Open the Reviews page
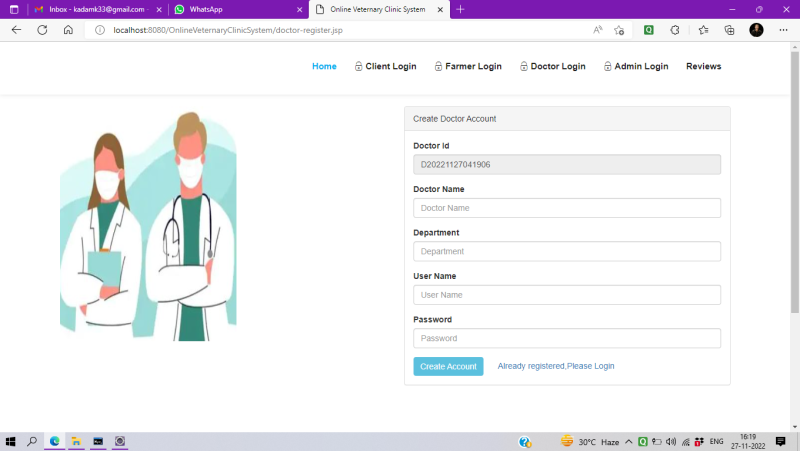Screen dimensions: 800x451 pyautogui.click(x=703, y=66)
